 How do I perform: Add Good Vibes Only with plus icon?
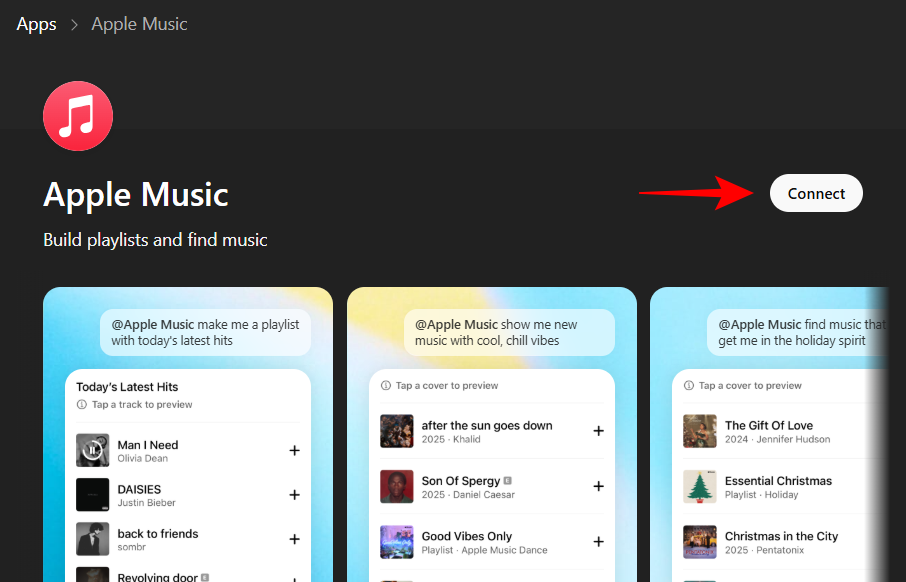coord(599,542)
